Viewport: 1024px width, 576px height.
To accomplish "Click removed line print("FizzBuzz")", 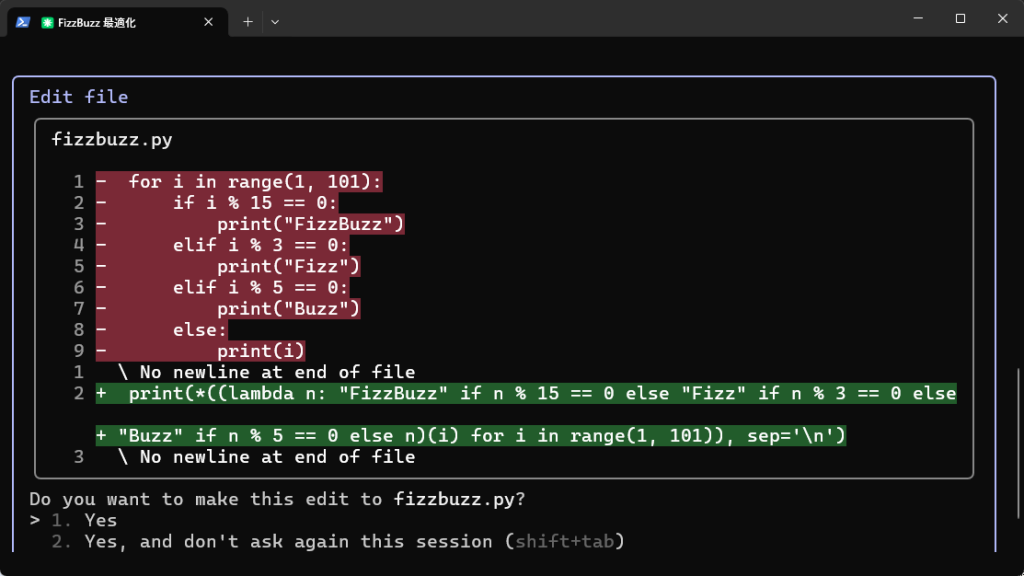I will 250,224.
